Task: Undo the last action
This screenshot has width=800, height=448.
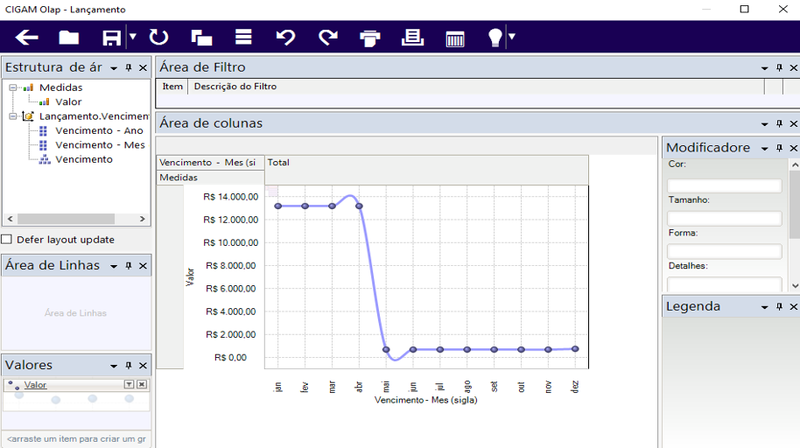Action: (286, 37)
